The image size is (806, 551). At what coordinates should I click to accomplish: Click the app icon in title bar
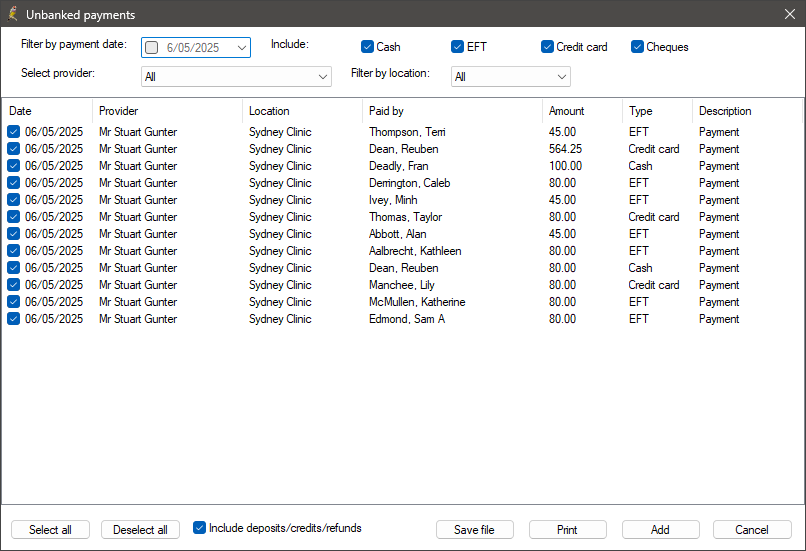pos(13,14)
